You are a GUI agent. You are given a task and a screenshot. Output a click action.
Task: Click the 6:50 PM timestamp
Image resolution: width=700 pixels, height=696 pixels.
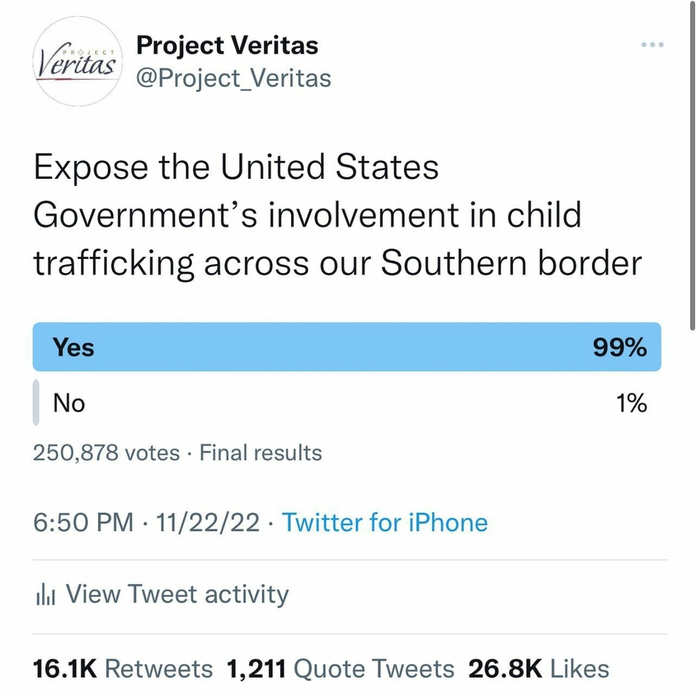pyautogui.click(x=83, y=522)
